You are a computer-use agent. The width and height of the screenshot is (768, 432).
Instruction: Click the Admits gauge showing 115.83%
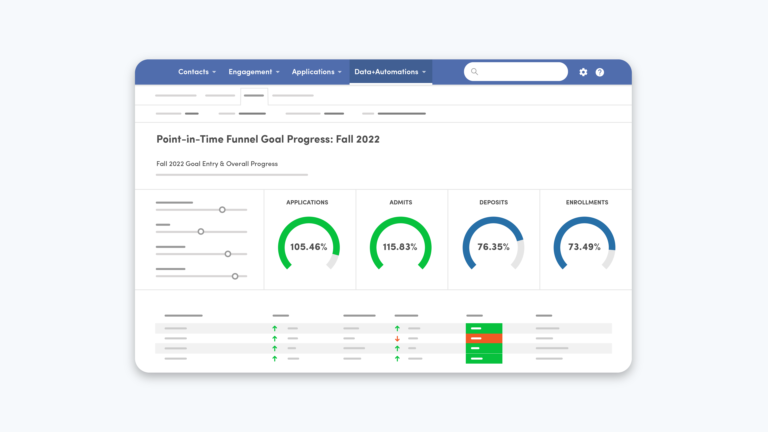tap(400, 246)
